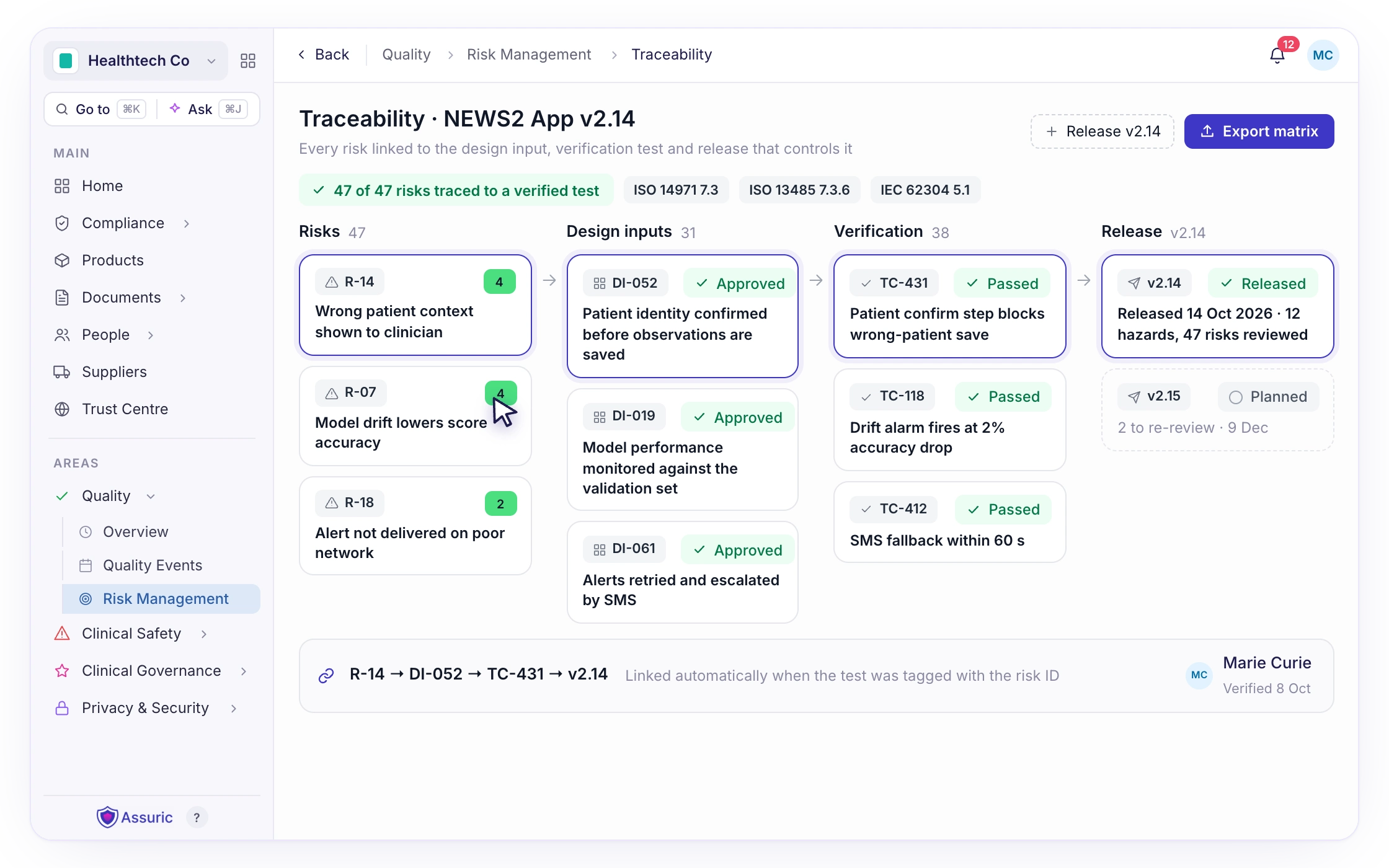The image size is (1389, 868).
Task: Click the Risk Management target icon
Action: click(86, 599)
